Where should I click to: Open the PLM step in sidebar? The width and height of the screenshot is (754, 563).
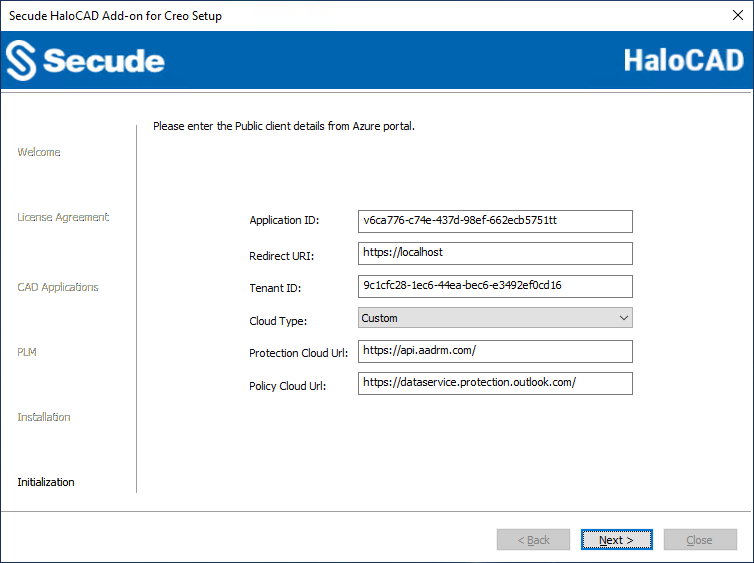27,352
